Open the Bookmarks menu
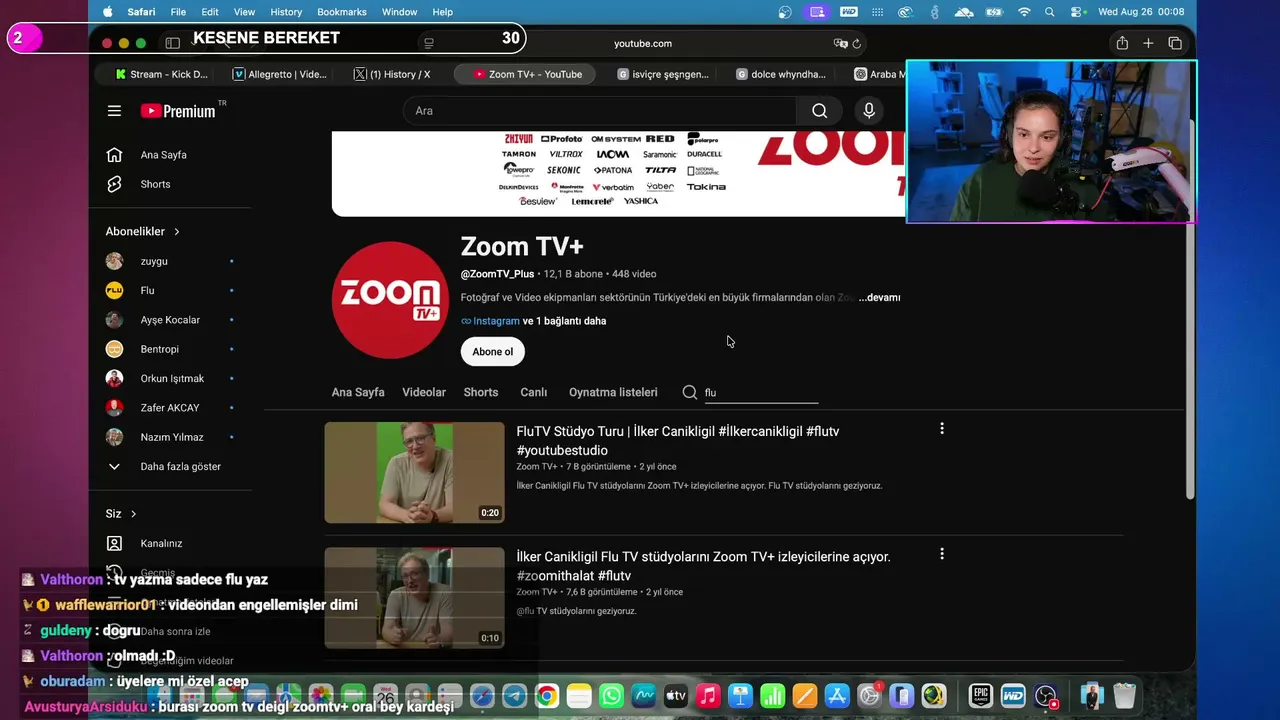Image resolution: width=1280 pixels, height=720 pixels. coord(342,12)
